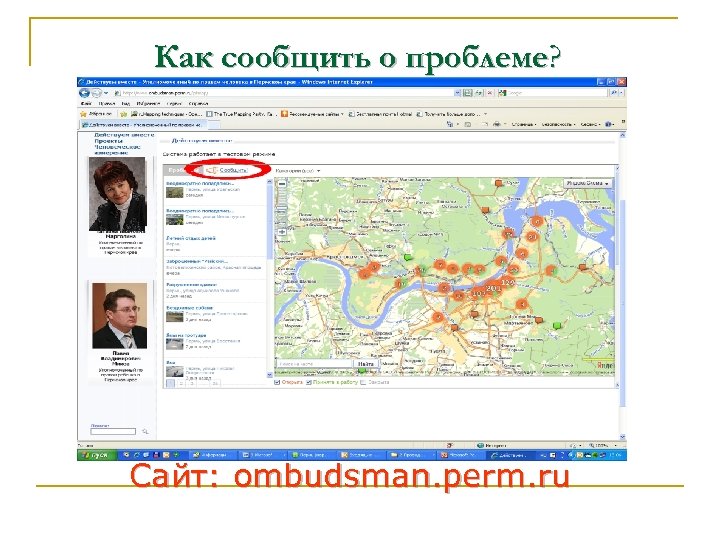Click the Internet Explorer Forward arrow button

(96, 93)
